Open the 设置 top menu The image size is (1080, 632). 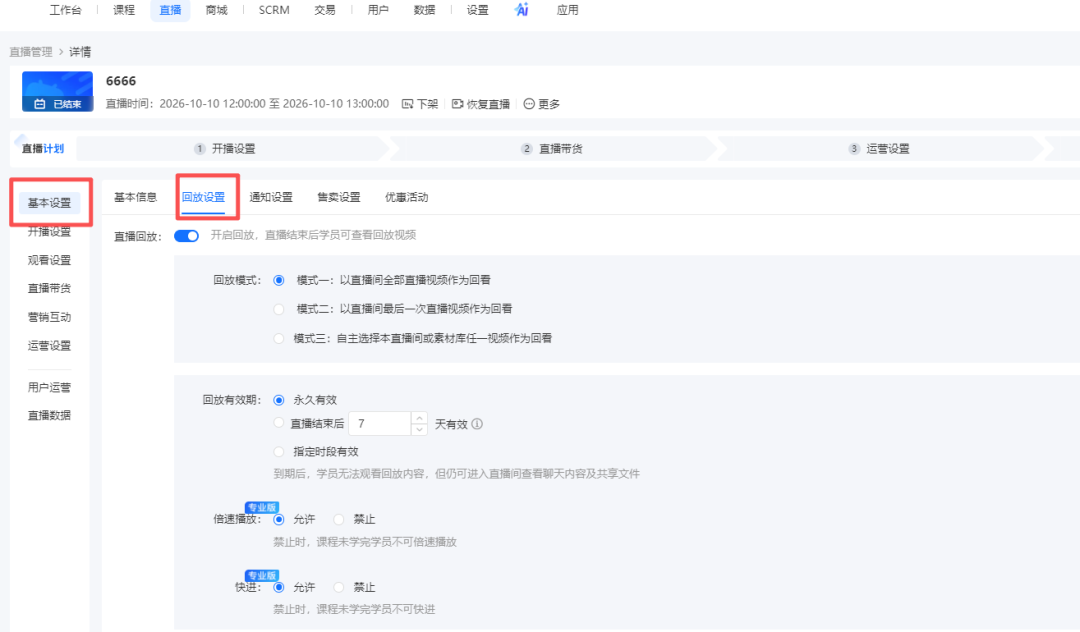pos(477,10)
